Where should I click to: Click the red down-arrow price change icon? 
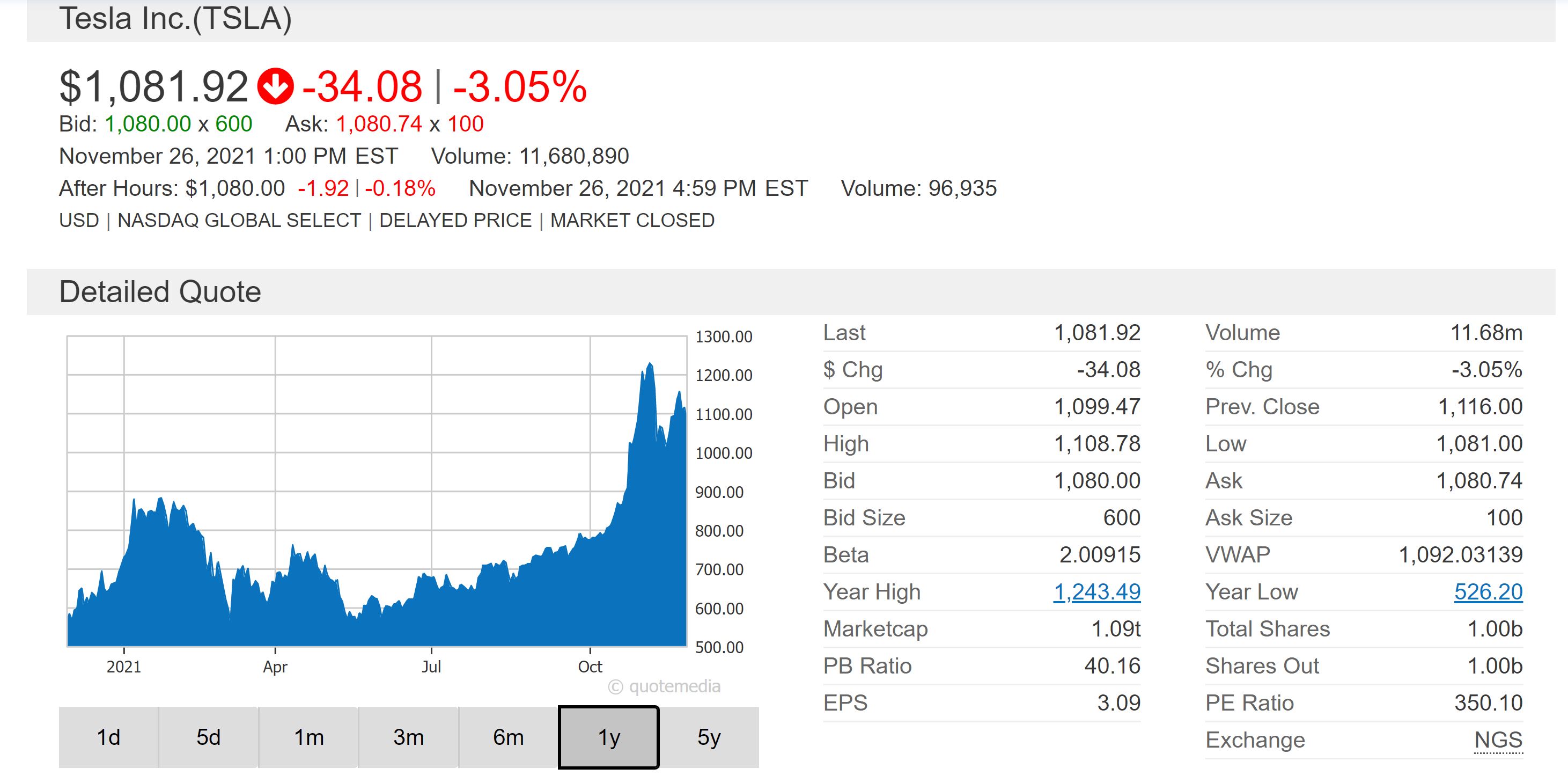(275, 86)
